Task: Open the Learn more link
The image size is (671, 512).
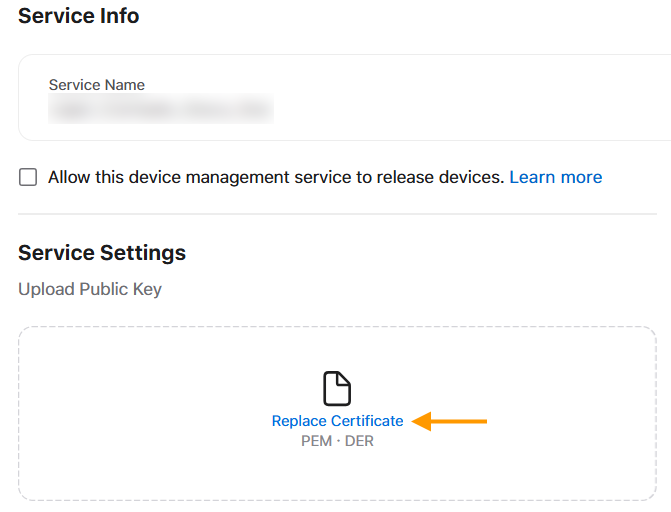Action: pyautogui.click(x=555, y=177)
